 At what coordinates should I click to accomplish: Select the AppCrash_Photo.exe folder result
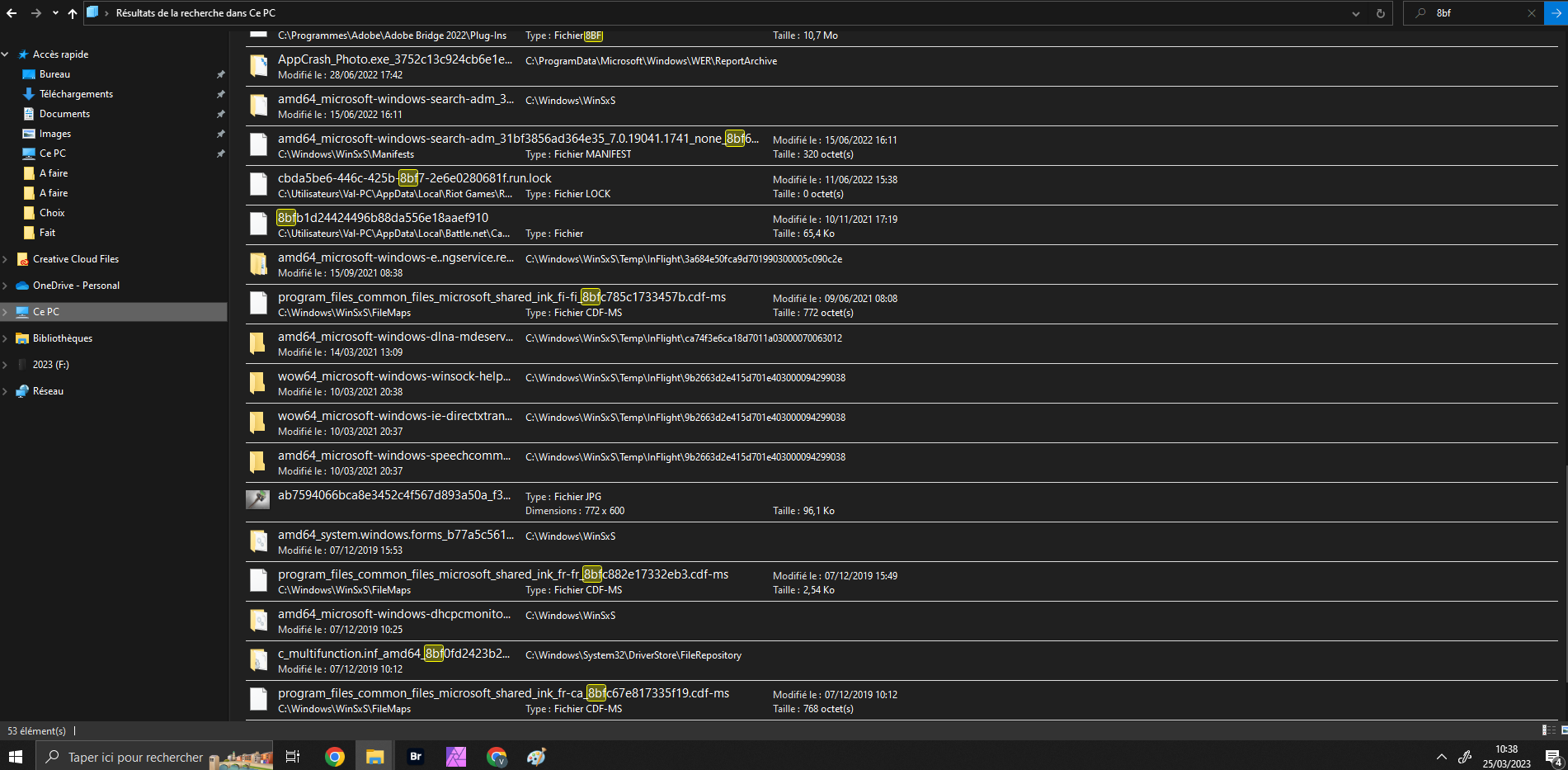pos(394,59)
